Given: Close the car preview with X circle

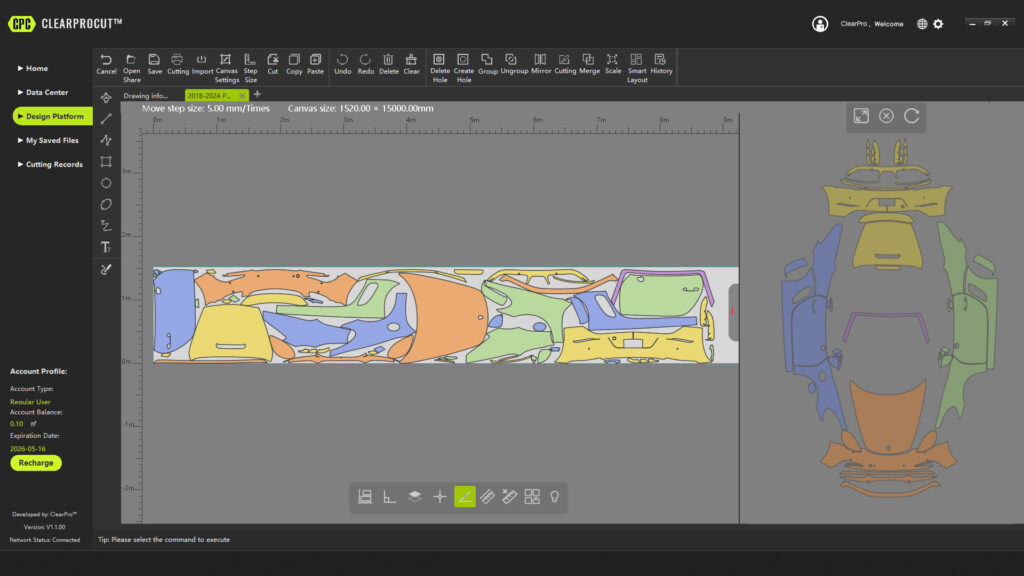Looking at the screenshot, I should point(886,116).
